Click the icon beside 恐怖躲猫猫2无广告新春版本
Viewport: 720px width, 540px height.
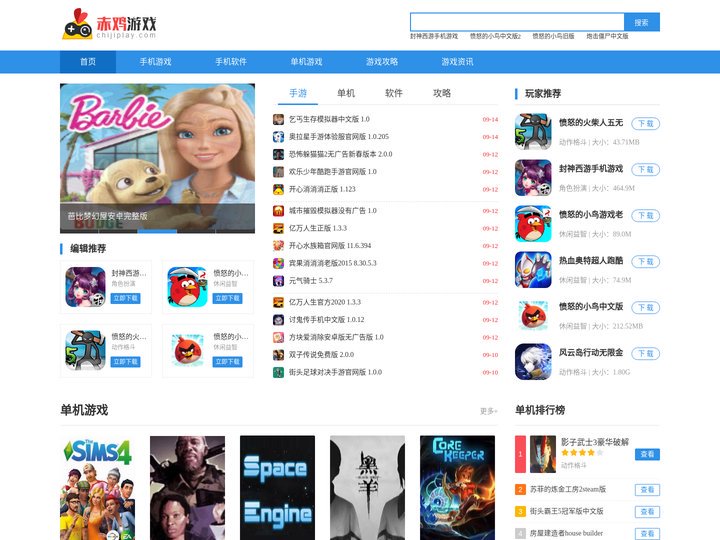point(278,154)
